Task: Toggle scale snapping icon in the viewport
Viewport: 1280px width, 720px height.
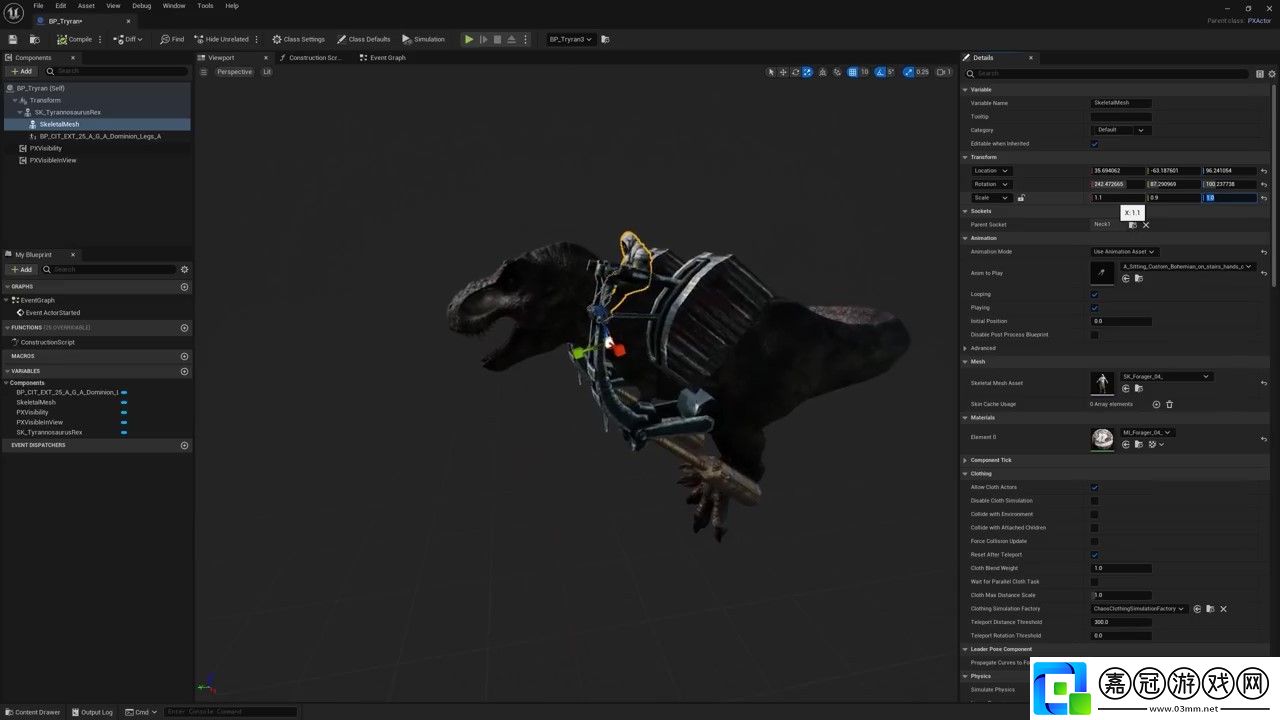Action: pyautogui.click(x=908, y=72)
